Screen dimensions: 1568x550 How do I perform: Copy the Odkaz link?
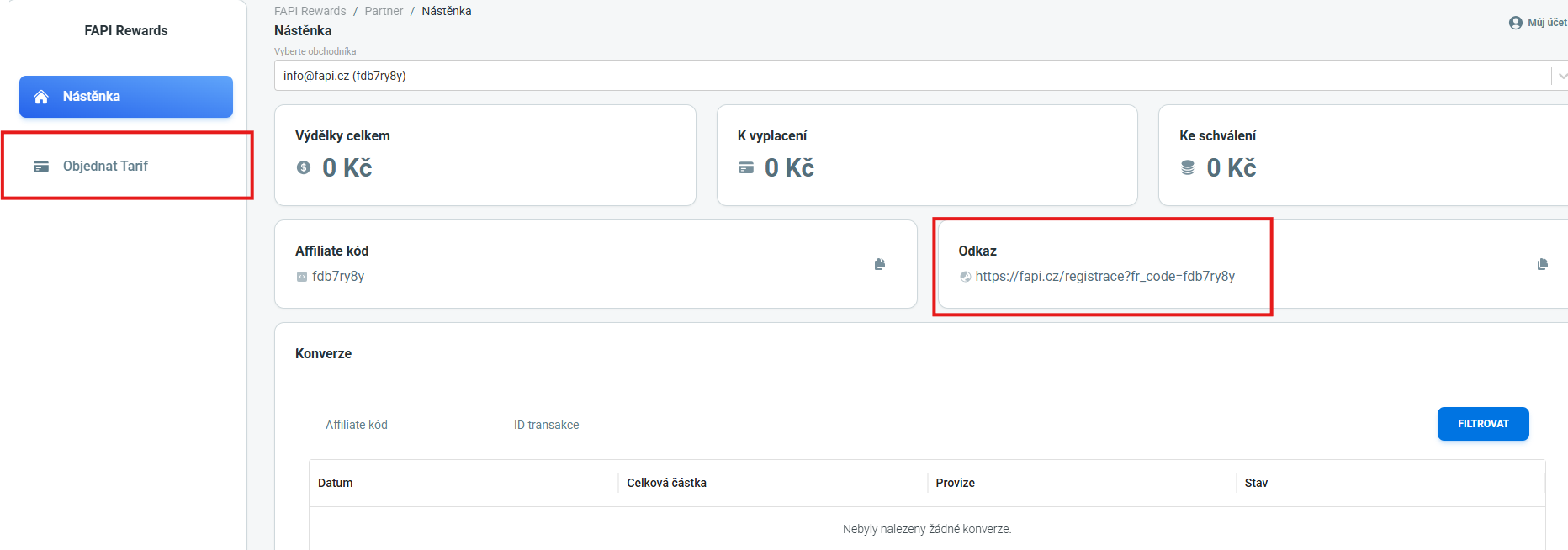point(1543,264)
